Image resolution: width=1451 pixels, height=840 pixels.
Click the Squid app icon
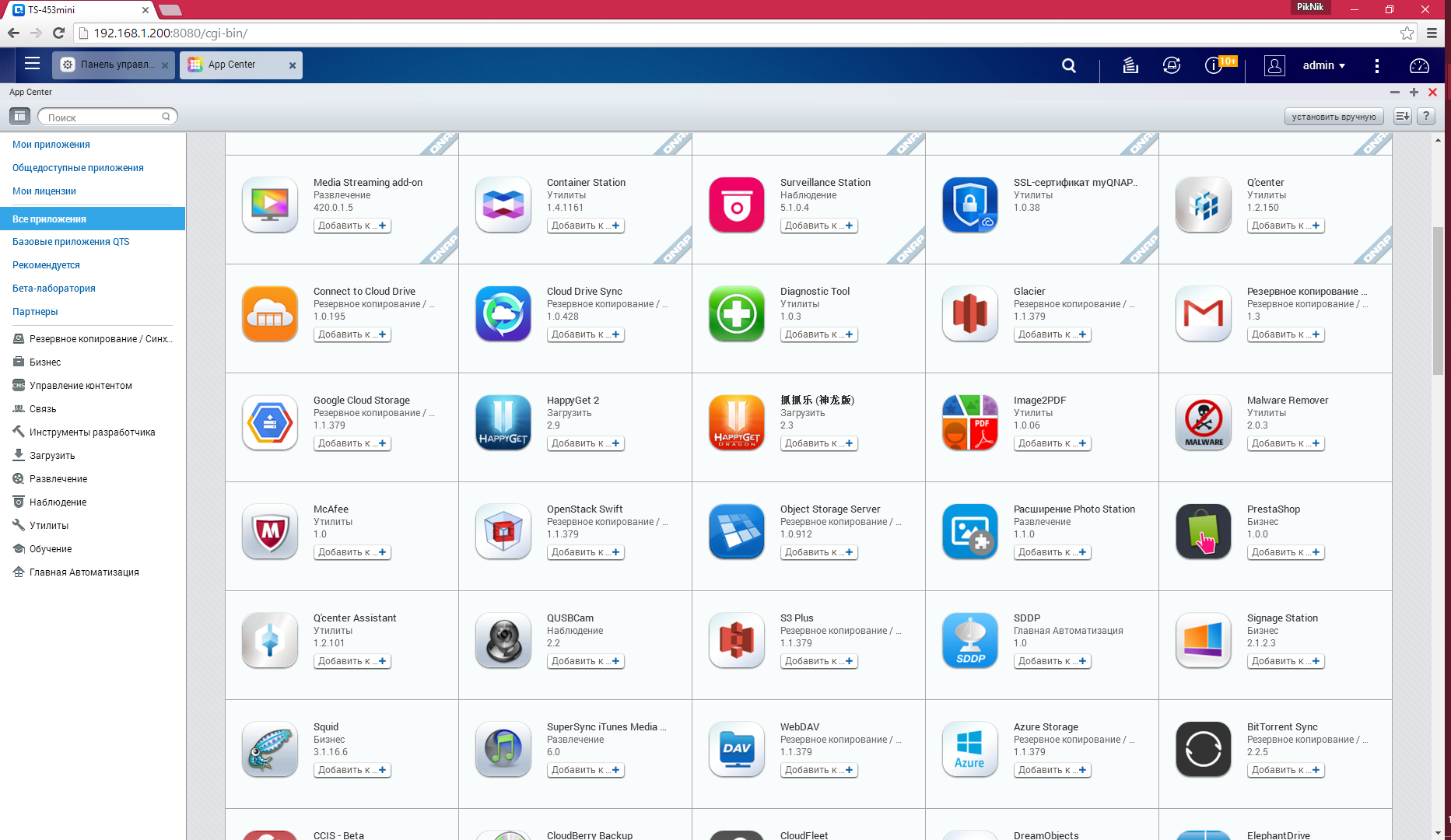(x=270, y=749)
